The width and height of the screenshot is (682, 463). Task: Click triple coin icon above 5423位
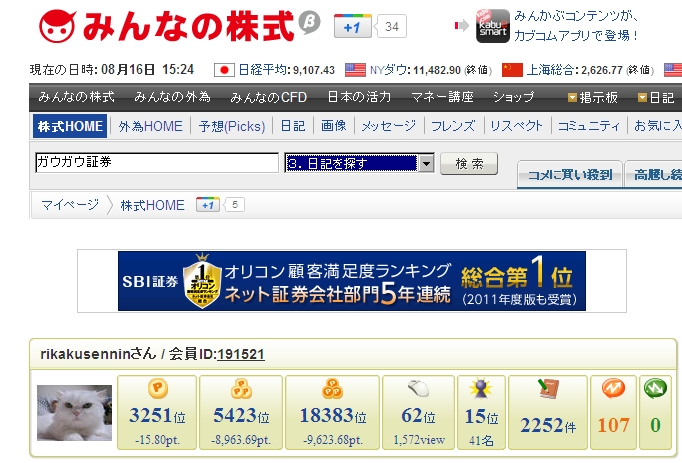[241, 389]
